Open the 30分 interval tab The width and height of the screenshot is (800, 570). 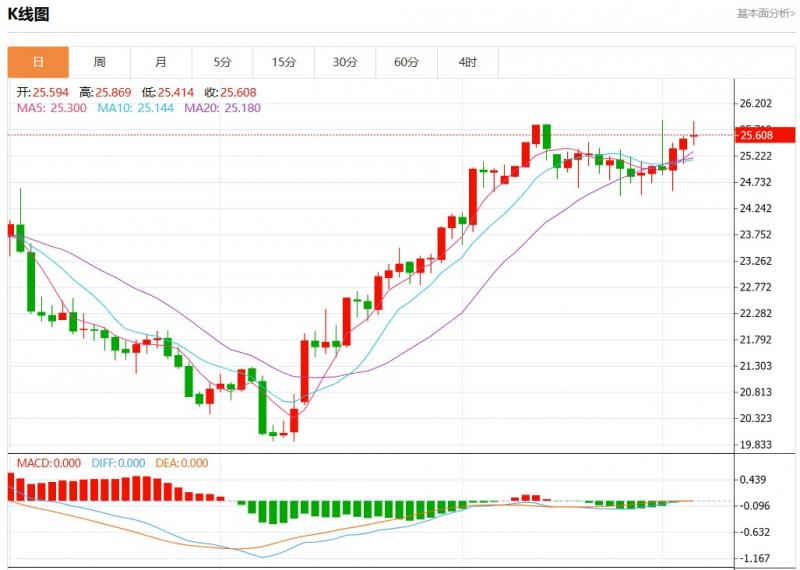345,62
